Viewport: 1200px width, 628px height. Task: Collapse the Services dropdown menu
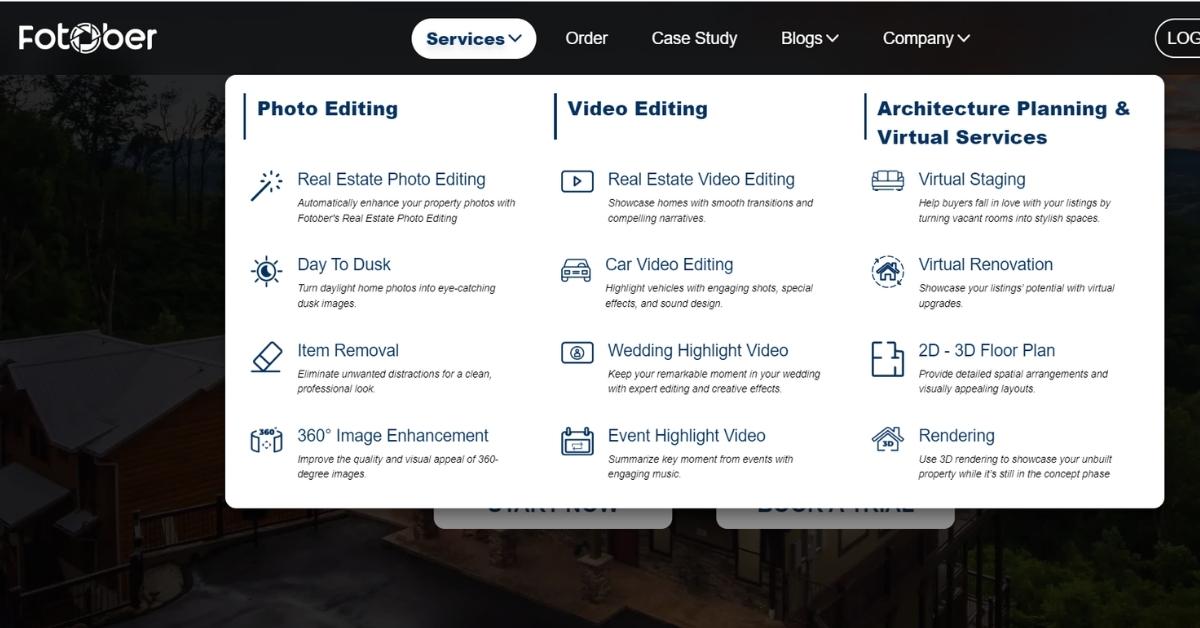coord(474,39)
